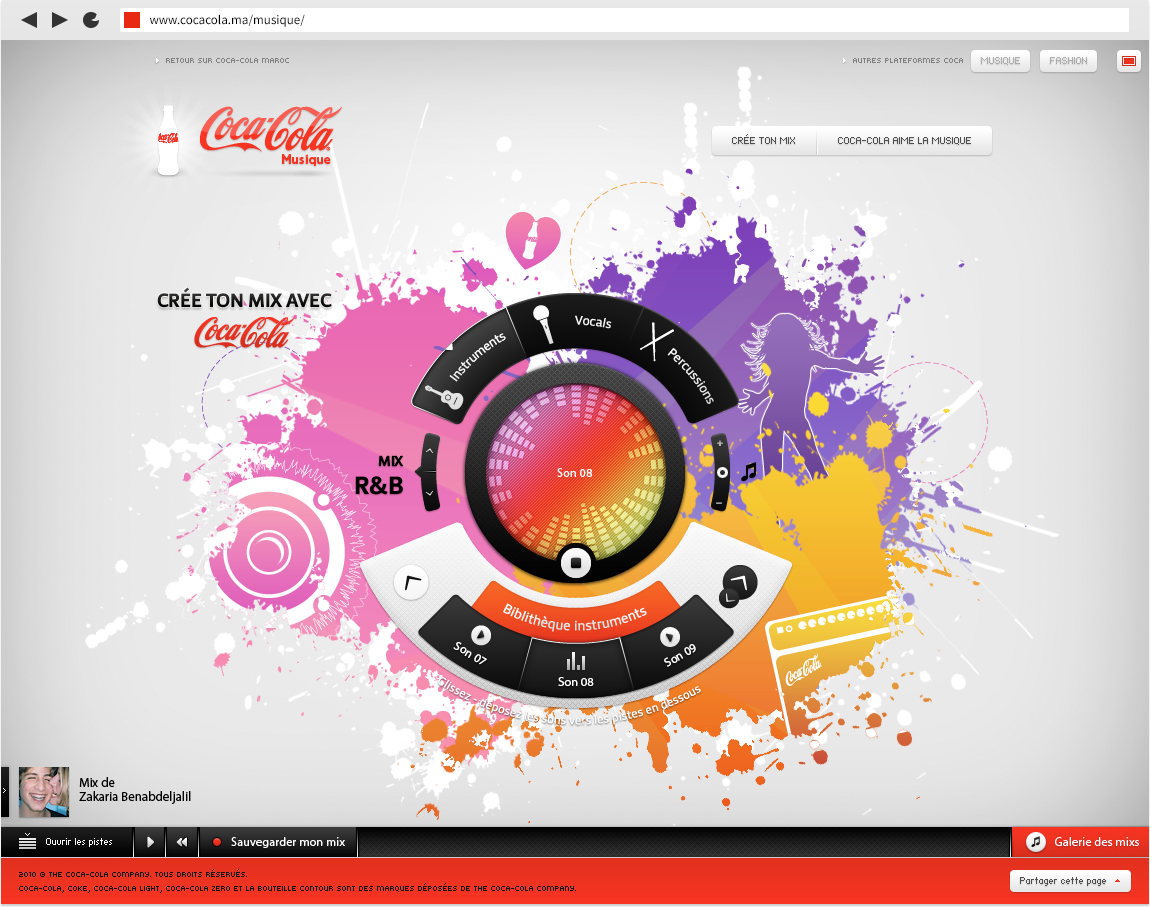Rewind the mix from the bottom bar
The image size is (1150, 907).
pyautogui.click(x=182, y=842)
